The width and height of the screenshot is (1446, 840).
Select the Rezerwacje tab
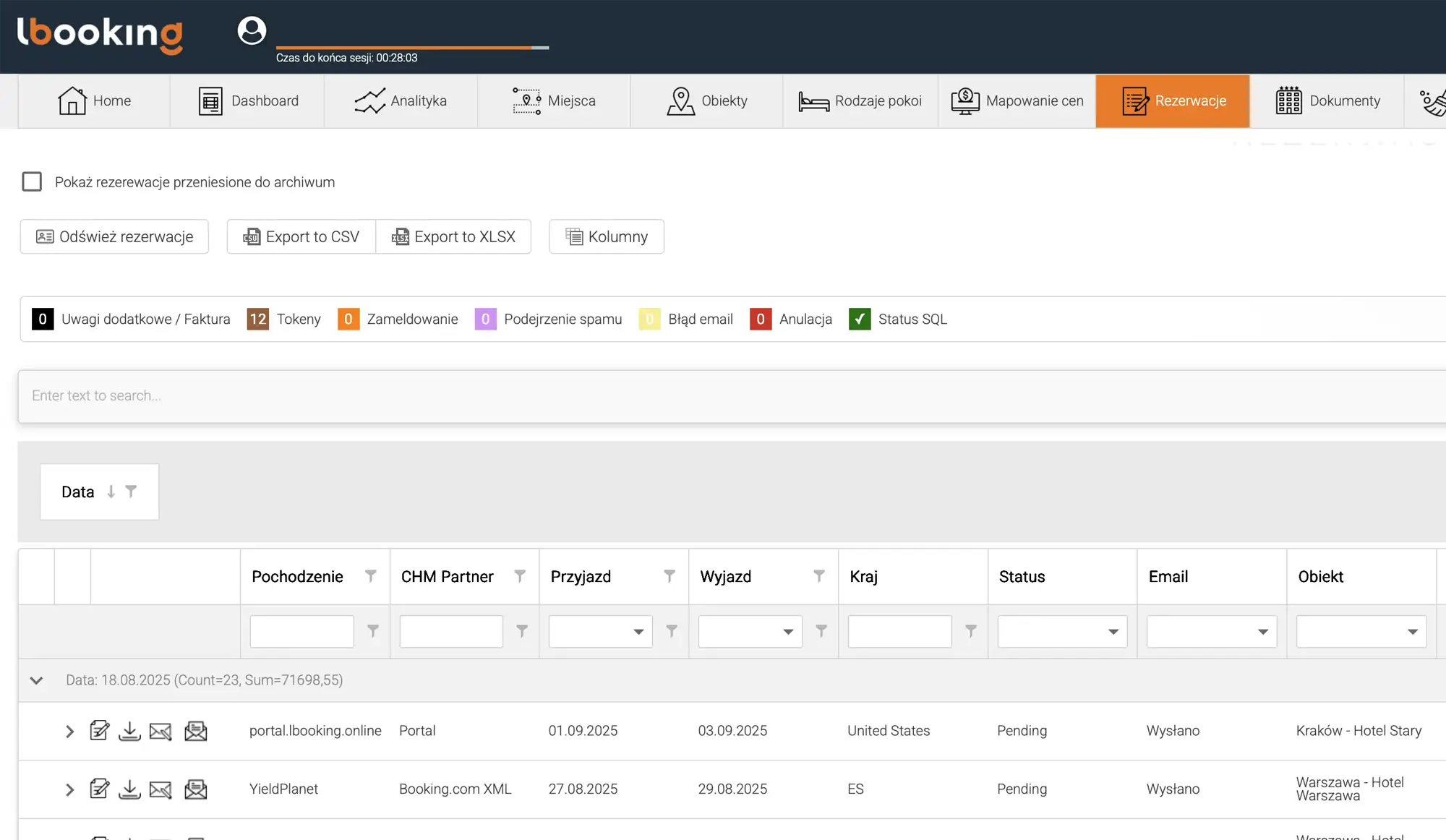[1173, 100]
